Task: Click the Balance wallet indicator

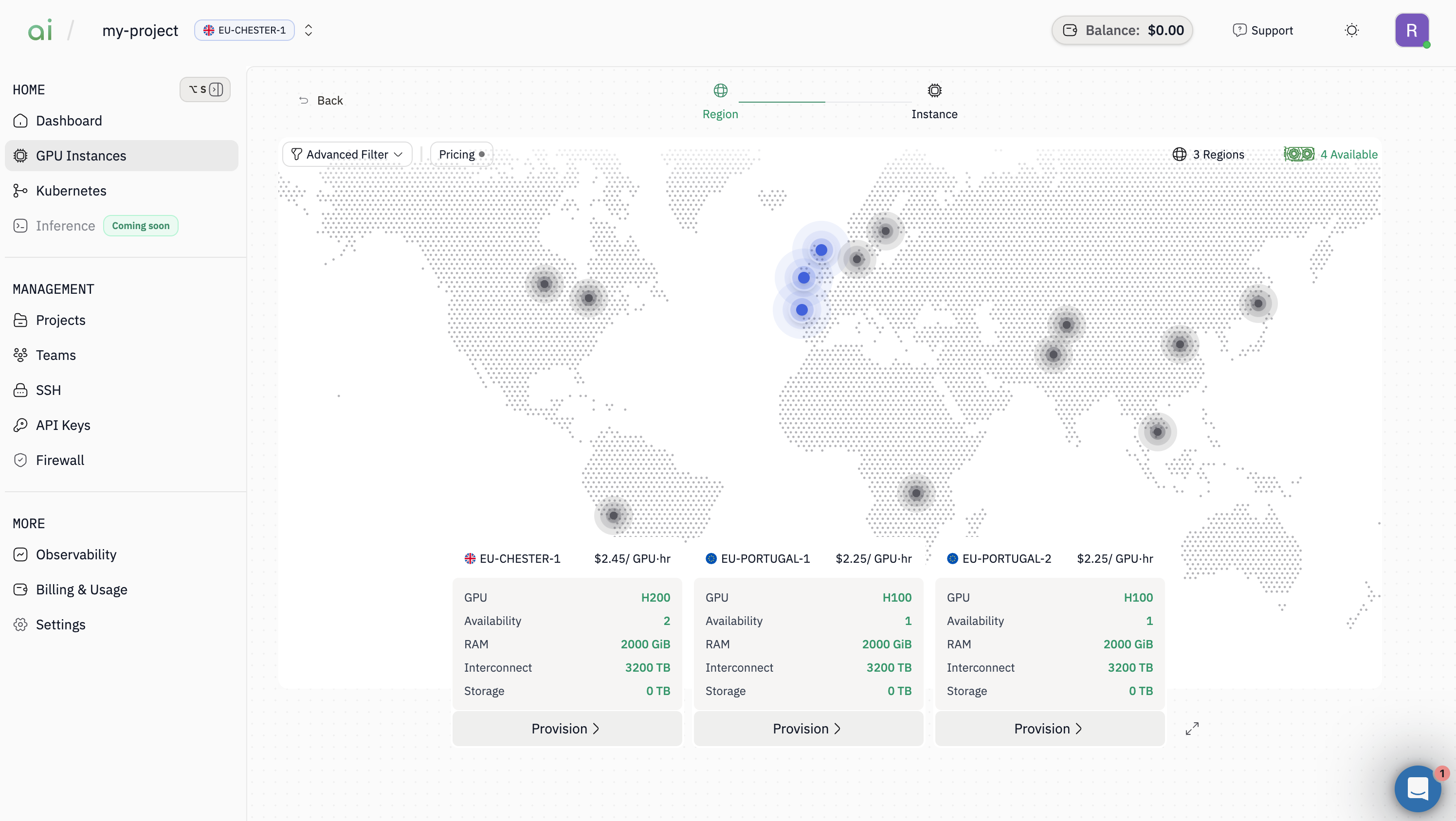Action: [1122, 31]
